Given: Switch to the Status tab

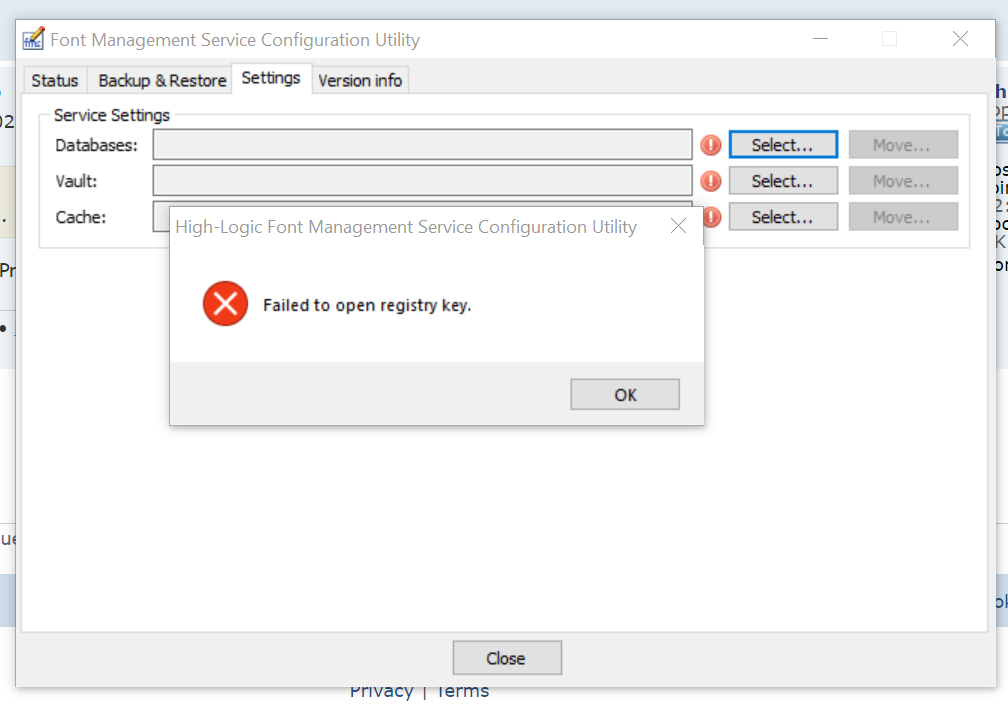Looking at the screenshot, I should pos(55,80).
